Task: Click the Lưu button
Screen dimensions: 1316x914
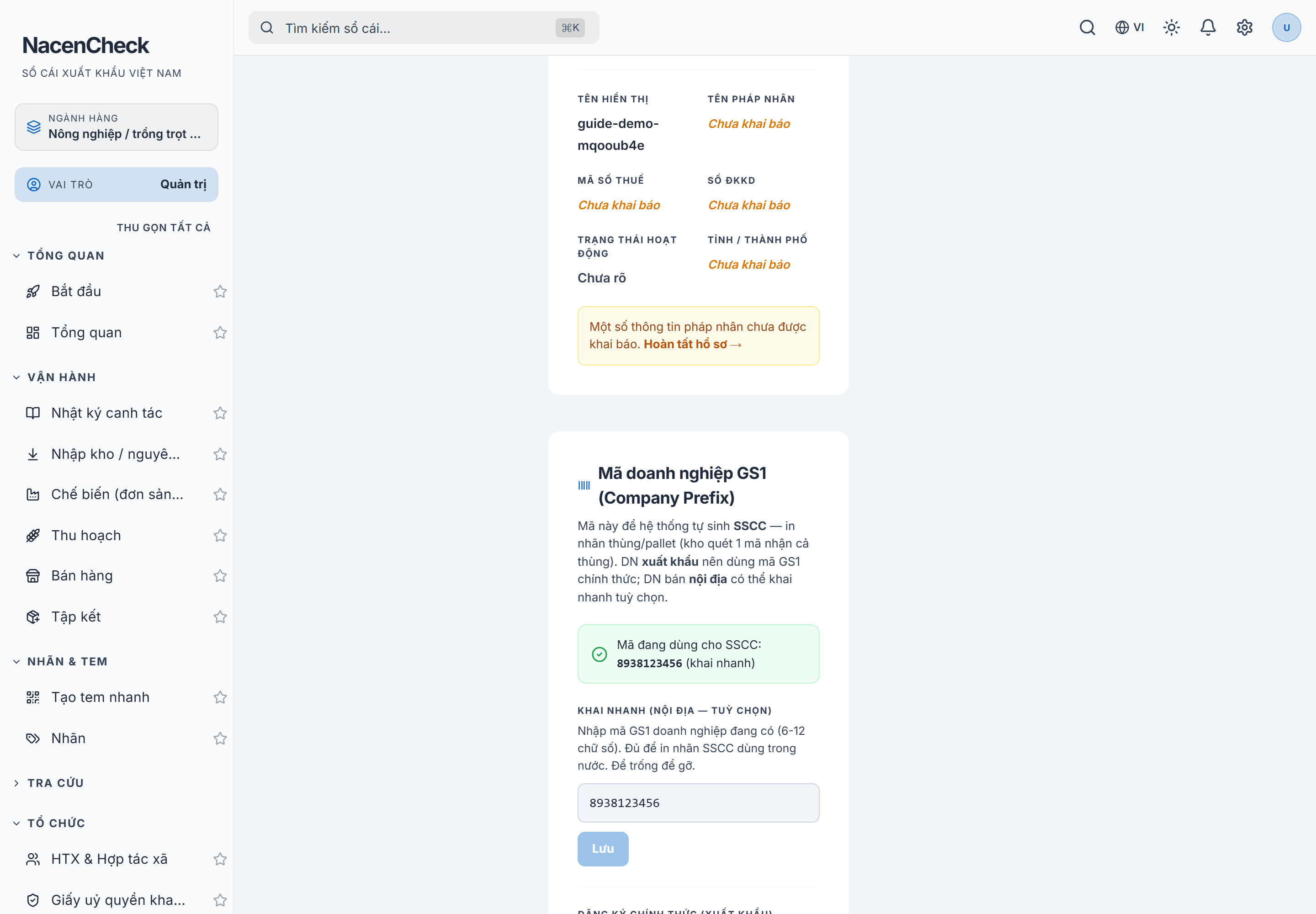Action: click(602, 849)
